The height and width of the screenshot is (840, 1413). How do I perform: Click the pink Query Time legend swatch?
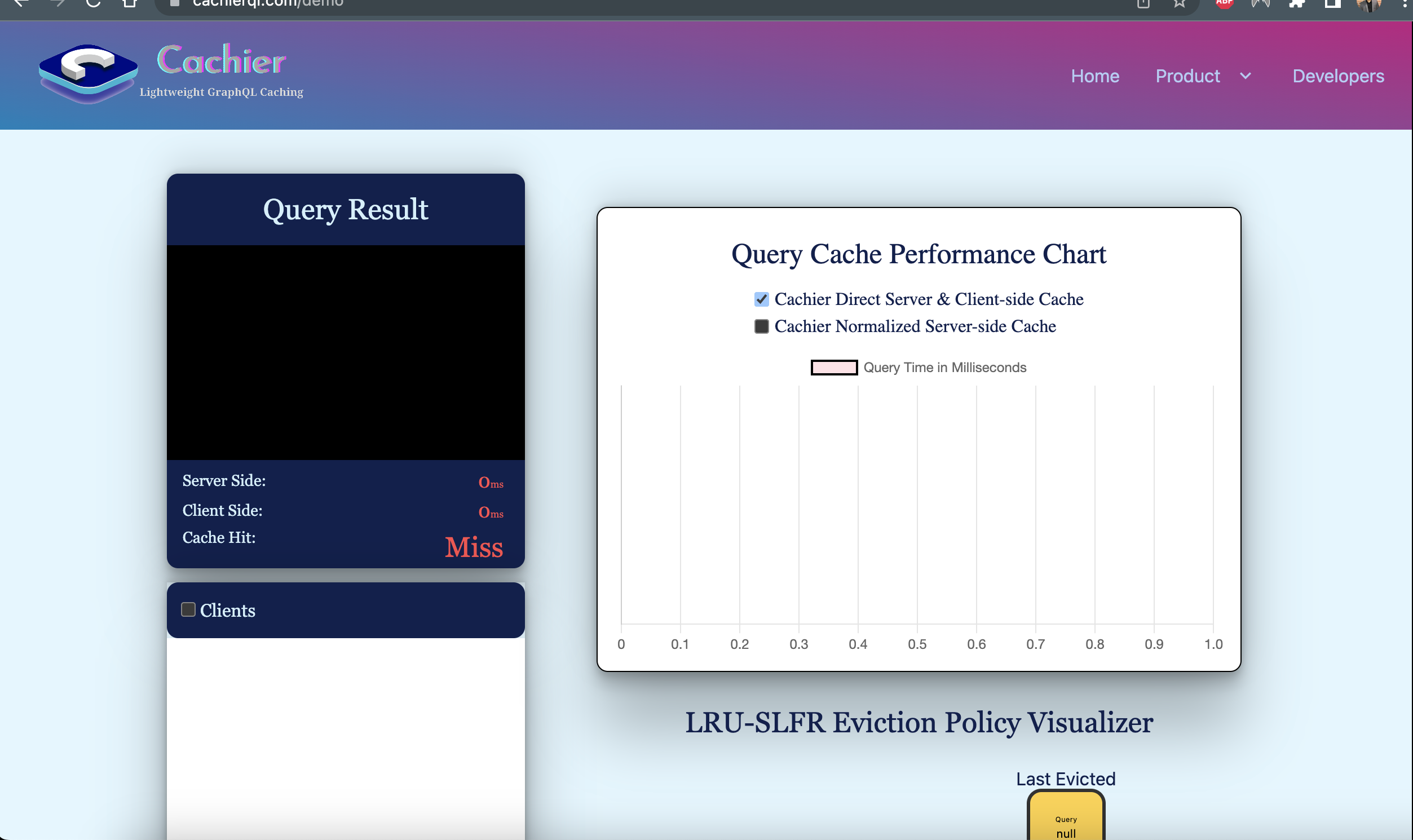pyautogui.click(x=833, y=367)
